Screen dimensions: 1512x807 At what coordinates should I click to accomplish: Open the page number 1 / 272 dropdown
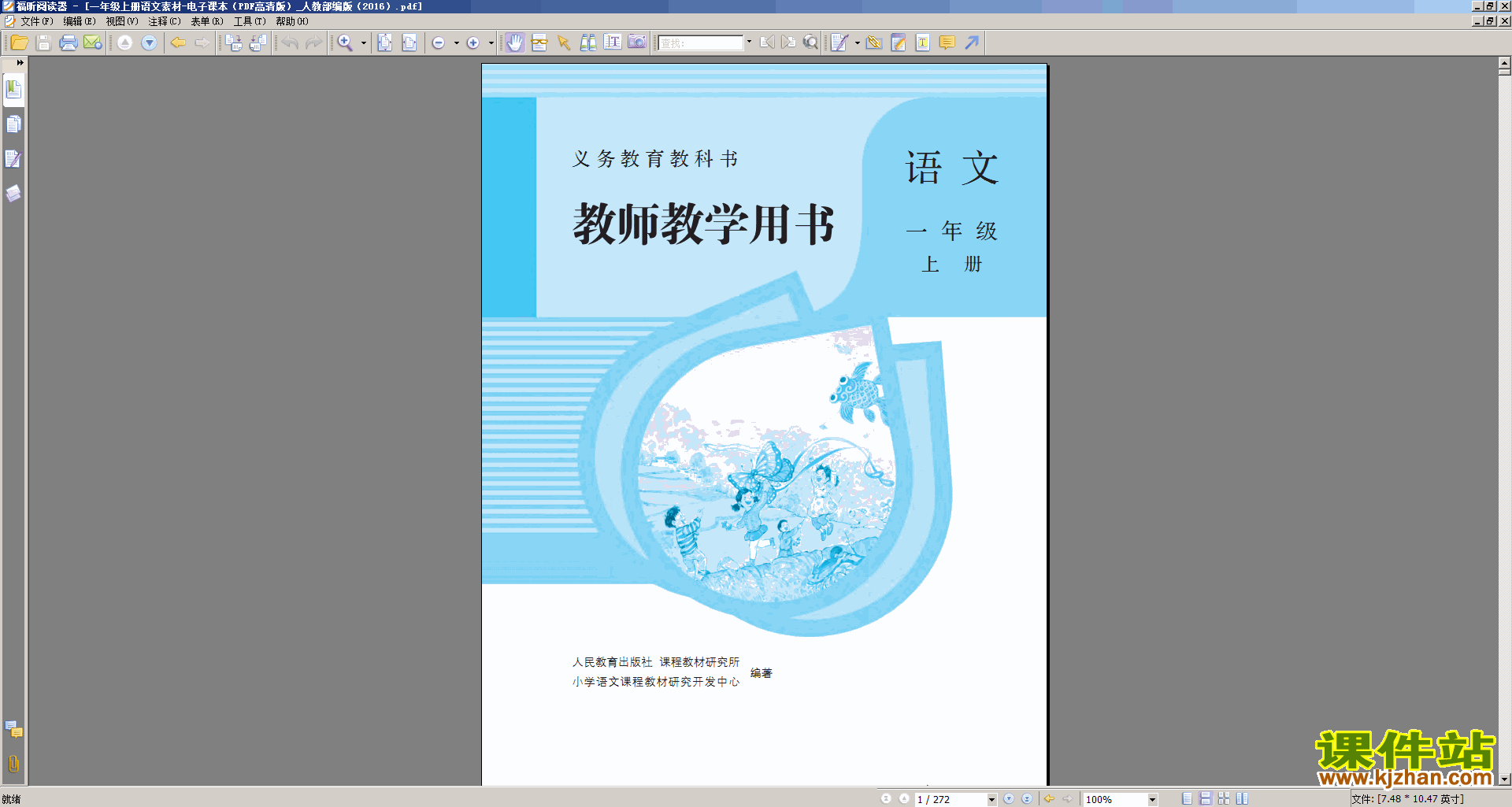[x=991, y=799]
